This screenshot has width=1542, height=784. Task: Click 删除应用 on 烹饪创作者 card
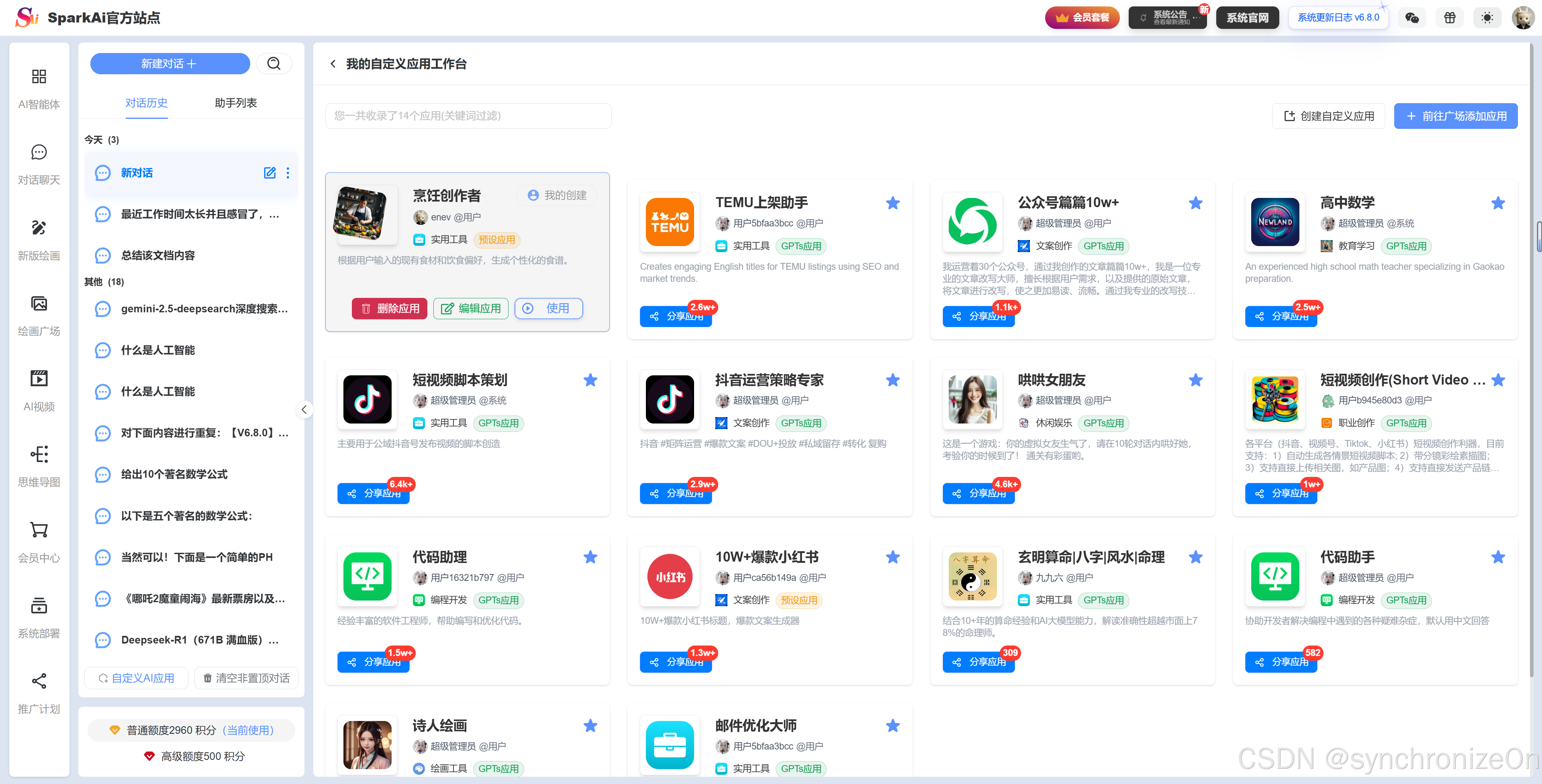point(389,308)
